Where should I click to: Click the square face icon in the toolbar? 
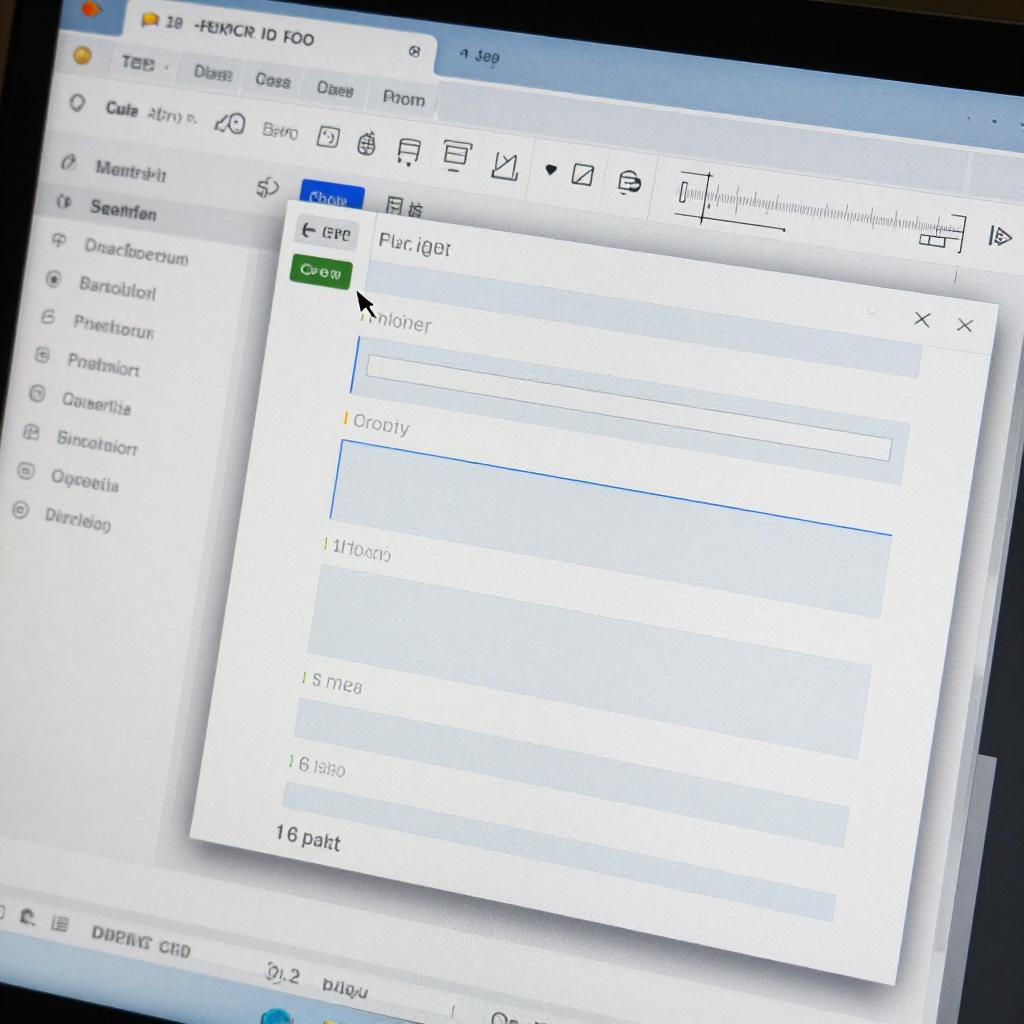click(x=328, y=137)
